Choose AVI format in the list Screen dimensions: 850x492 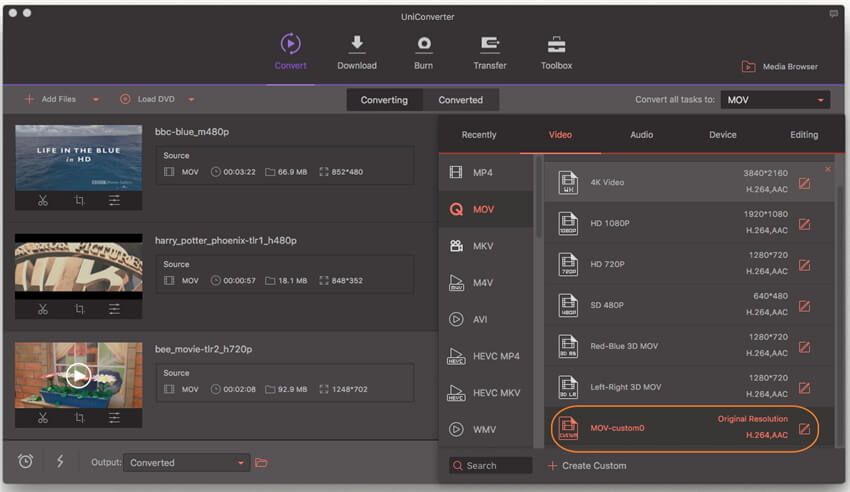click(486, 319)
